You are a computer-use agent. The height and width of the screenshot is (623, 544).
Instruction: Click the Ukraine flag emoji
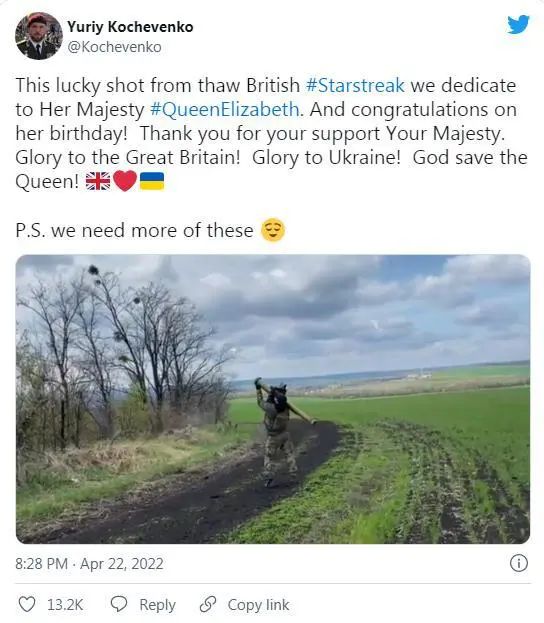pos(152,181)
